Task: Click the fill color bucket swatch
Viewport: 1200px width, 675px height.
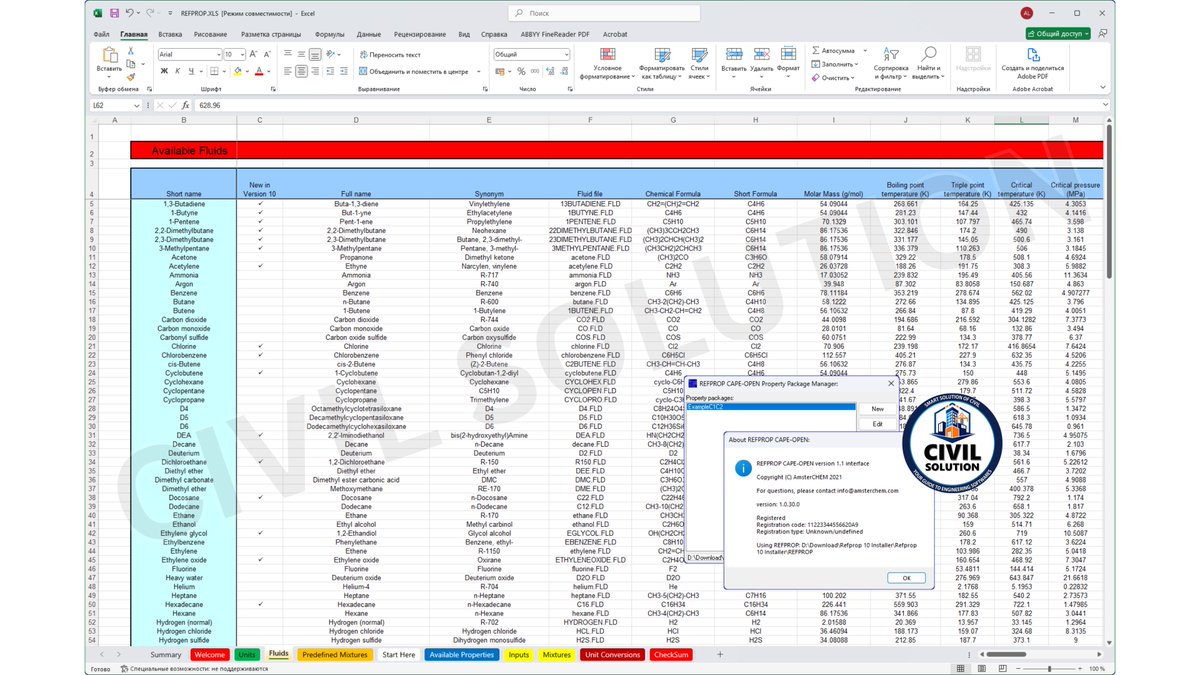Action: [x=239, y=72]
